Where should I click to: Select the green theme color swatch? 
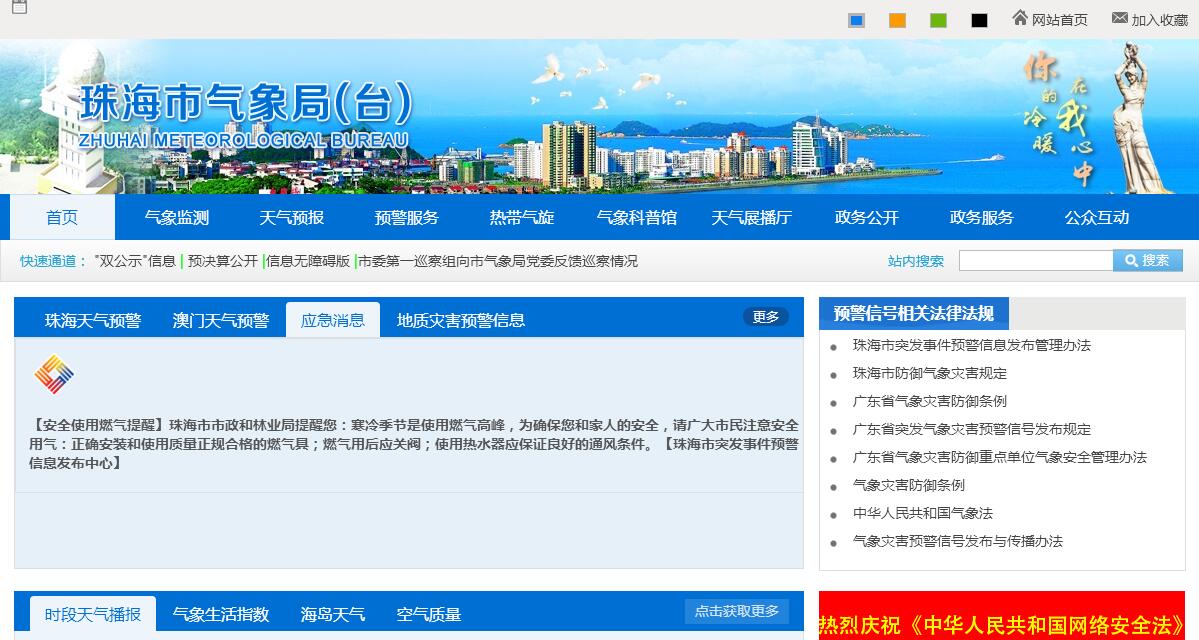938,20
